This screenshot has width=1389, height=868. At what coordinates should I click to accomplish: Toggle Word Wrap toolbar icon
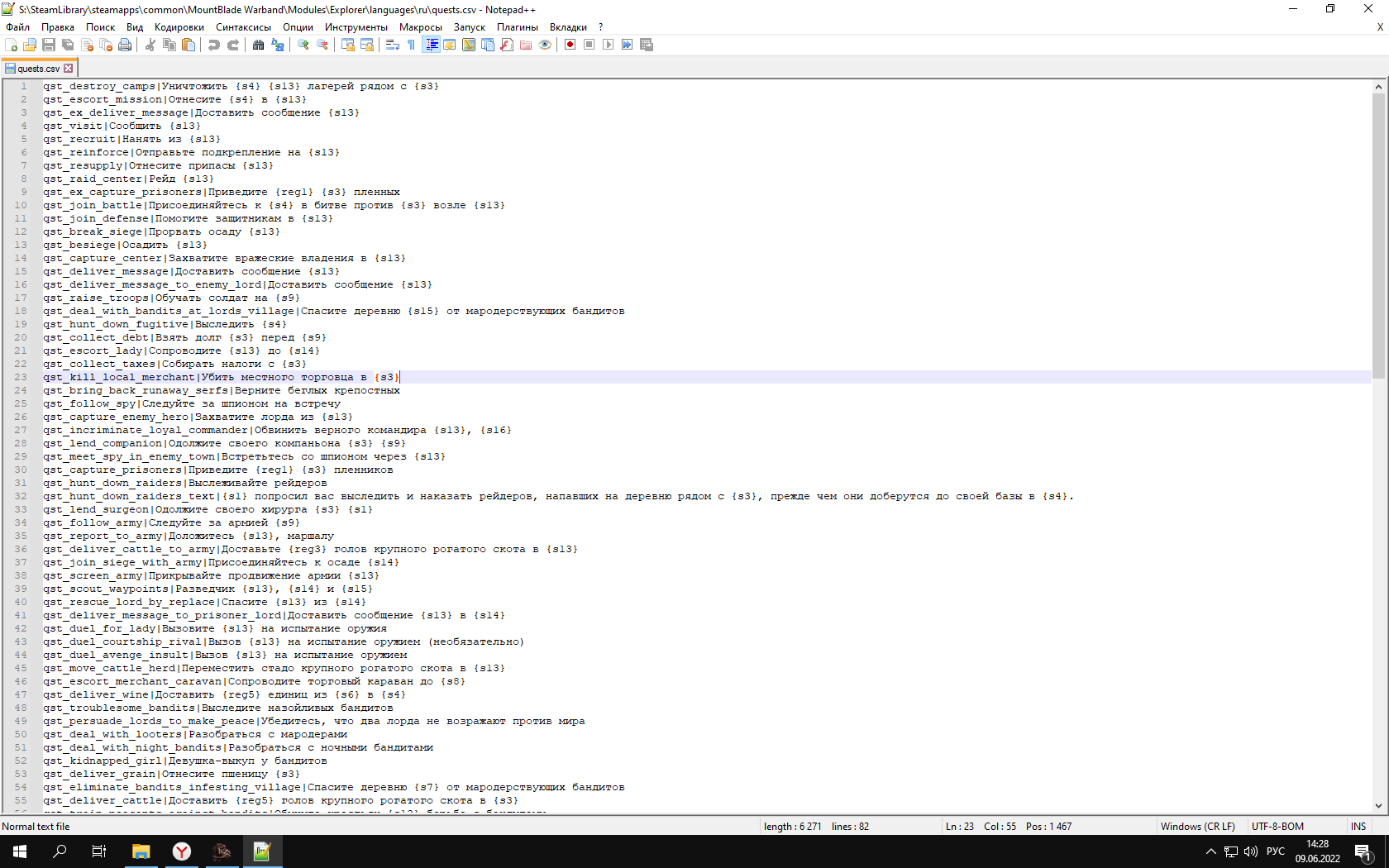(393, 45)
